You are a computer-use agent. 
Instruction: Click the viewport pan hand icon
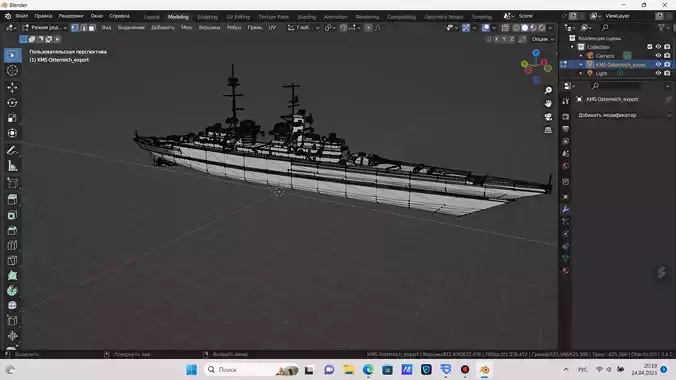click(548, 104)
